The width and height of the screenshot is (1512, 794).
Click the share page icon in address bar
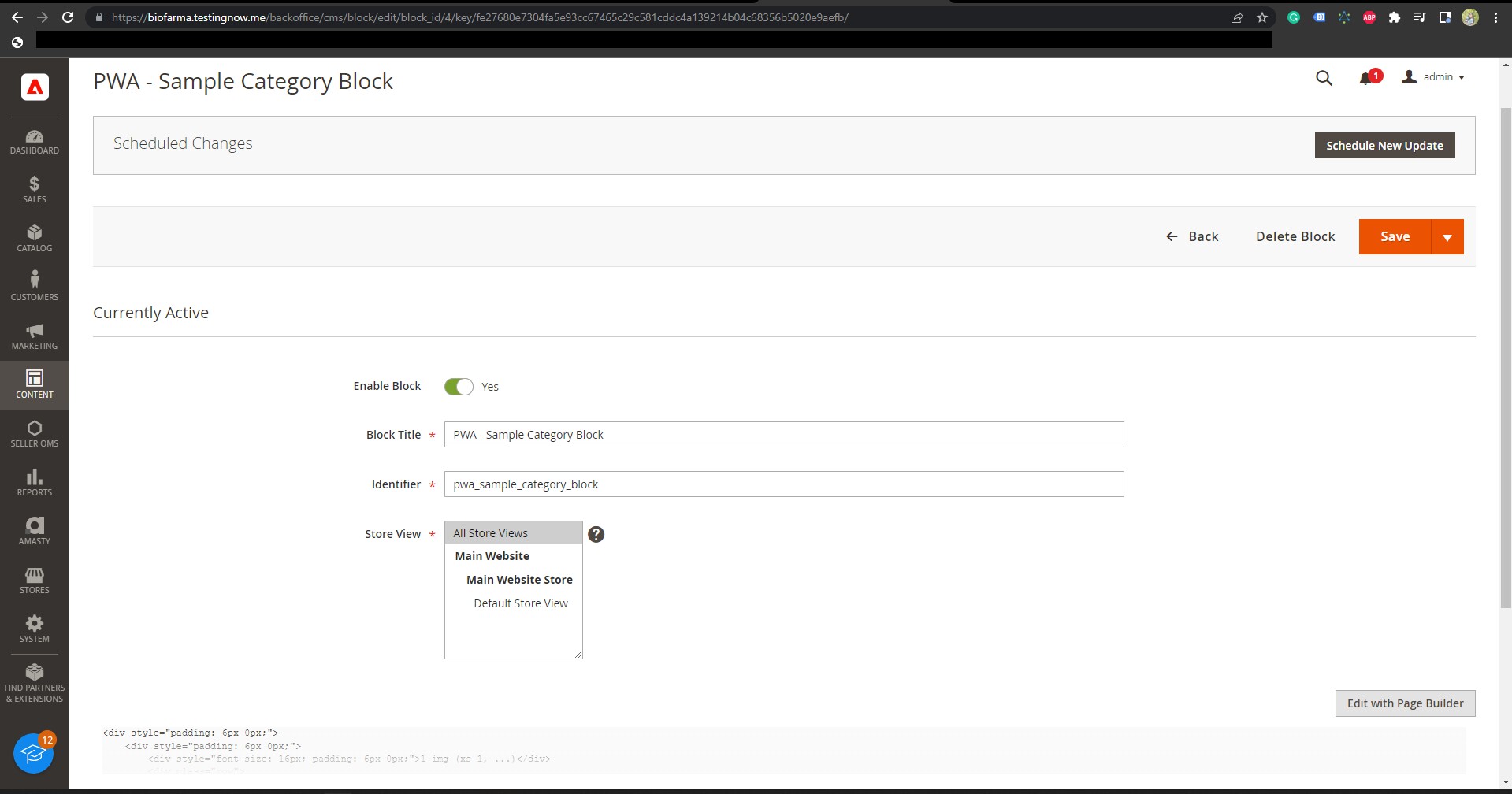pyautogui.click(x=1237, y=17)
